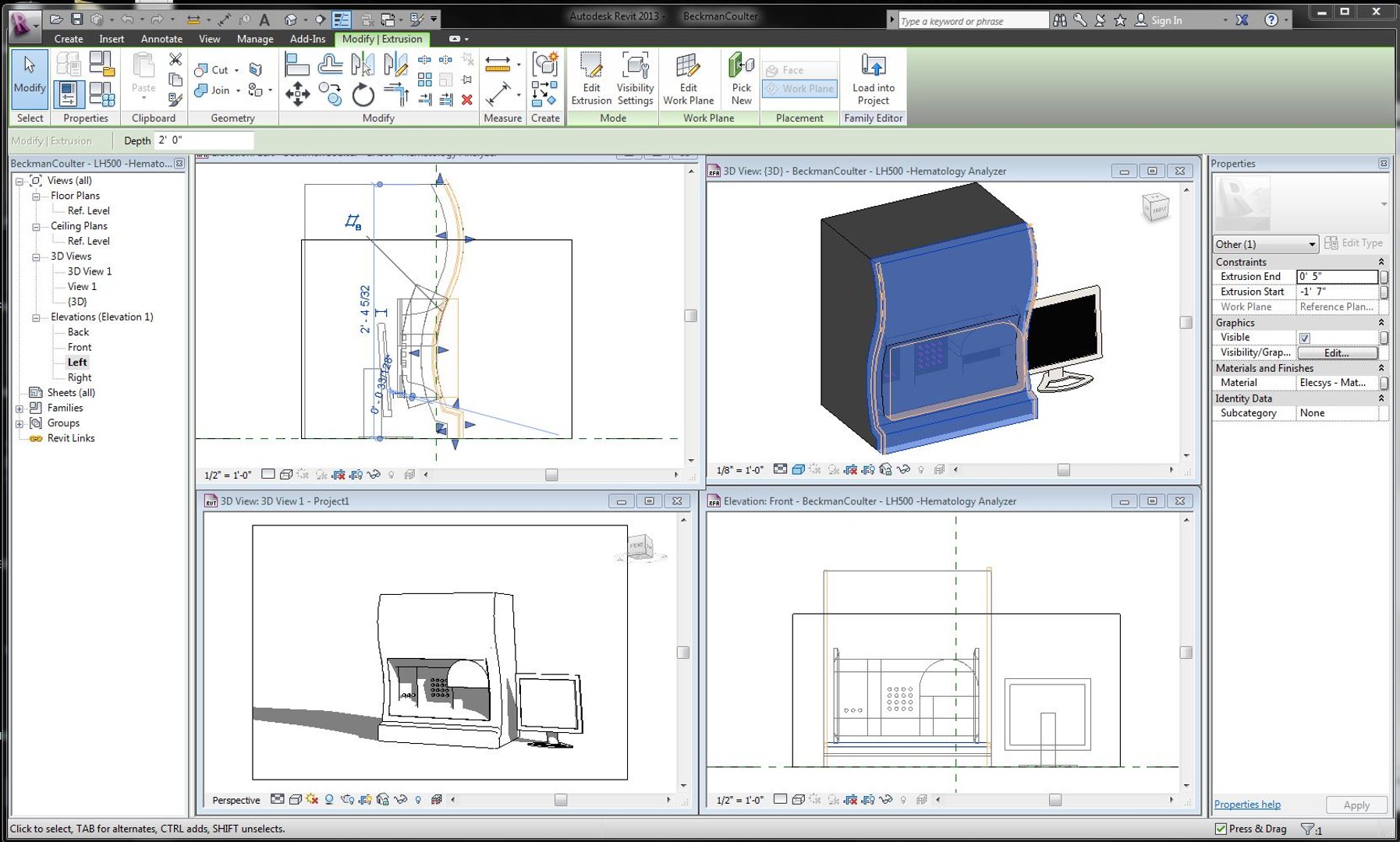
Task: Click the Edit Extrusion tool
Action: pos(591,78)
